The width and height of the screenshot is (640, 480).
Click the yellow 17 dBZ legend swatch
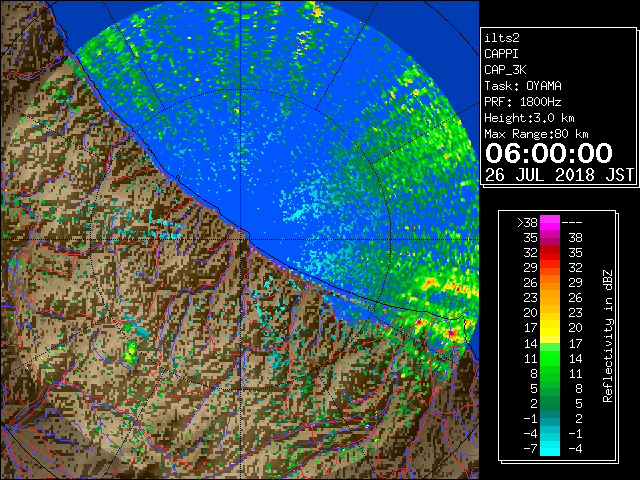(x=550, y=328)
